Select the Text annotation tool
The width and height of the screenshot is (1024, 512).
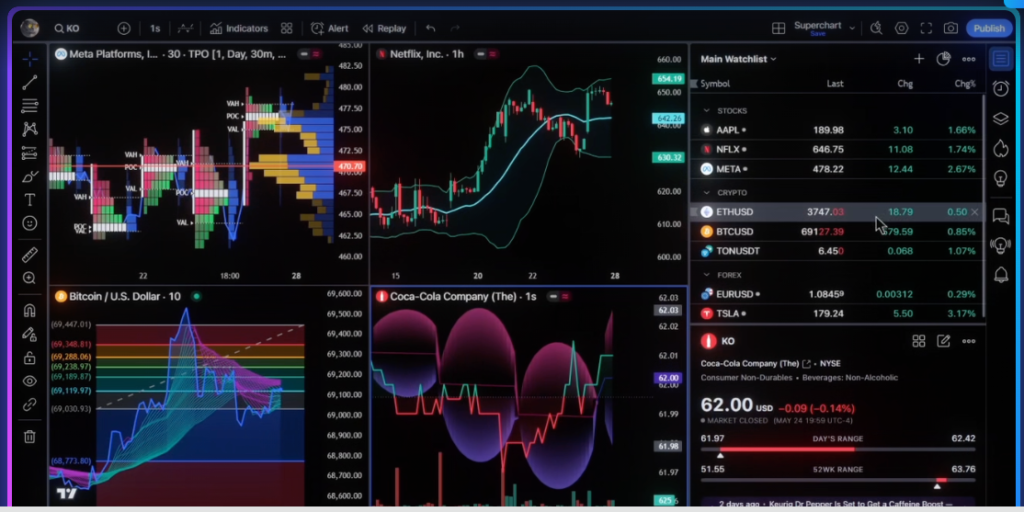(29, 200)
